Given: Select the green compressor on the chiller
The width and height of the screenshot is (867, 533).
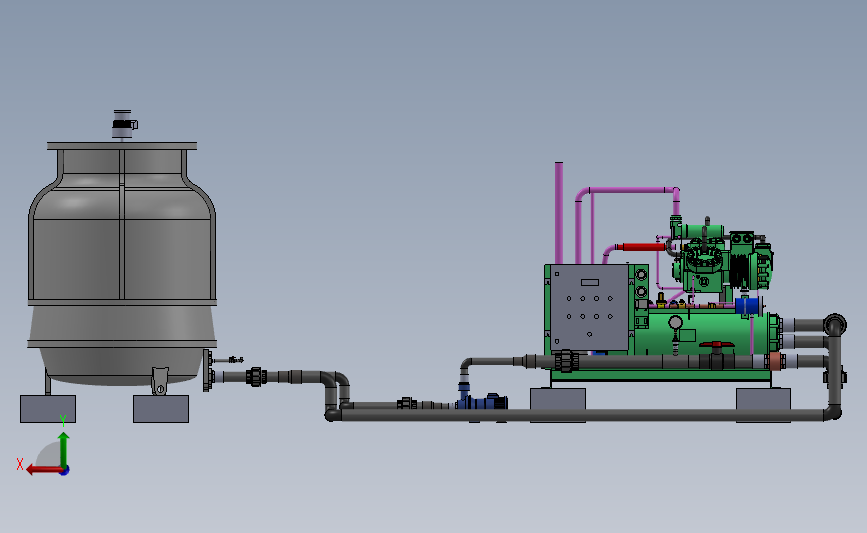Looking at the screenshot, I should click(x=722, y=259).
